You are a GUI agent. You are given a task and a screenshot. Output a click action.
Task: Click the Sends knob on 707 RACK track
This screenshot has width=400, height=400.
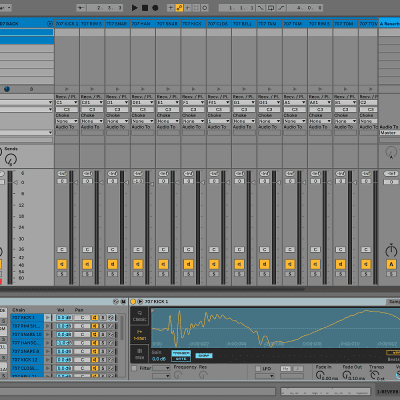(x=11, y=160)
